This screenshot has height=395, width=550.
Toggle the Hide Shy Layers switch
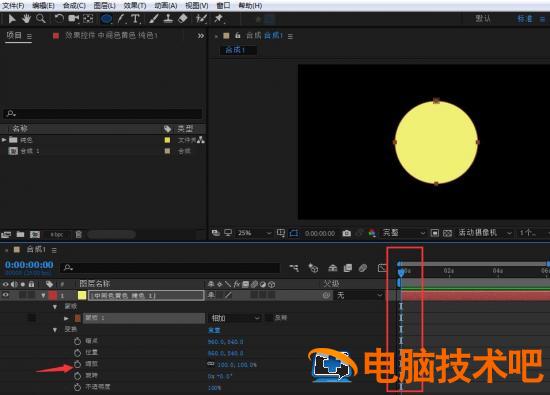[332, 268]
